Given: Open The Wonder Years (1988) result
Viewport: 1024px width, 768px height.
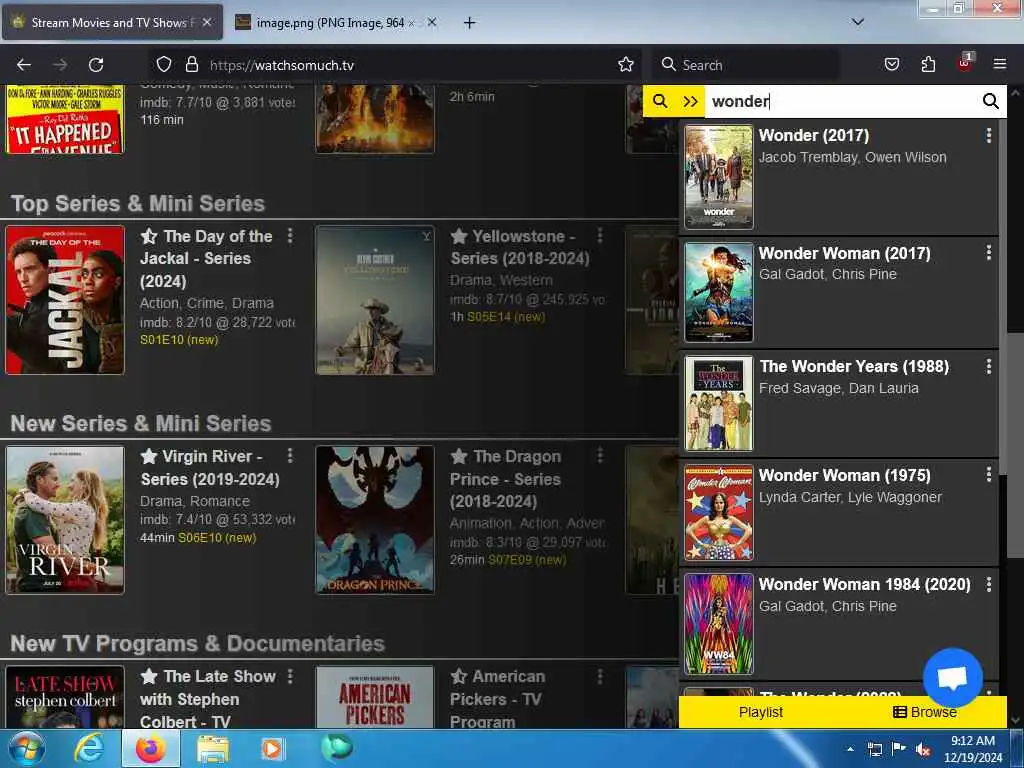Looking at the screenshot, I should [839, 404].
